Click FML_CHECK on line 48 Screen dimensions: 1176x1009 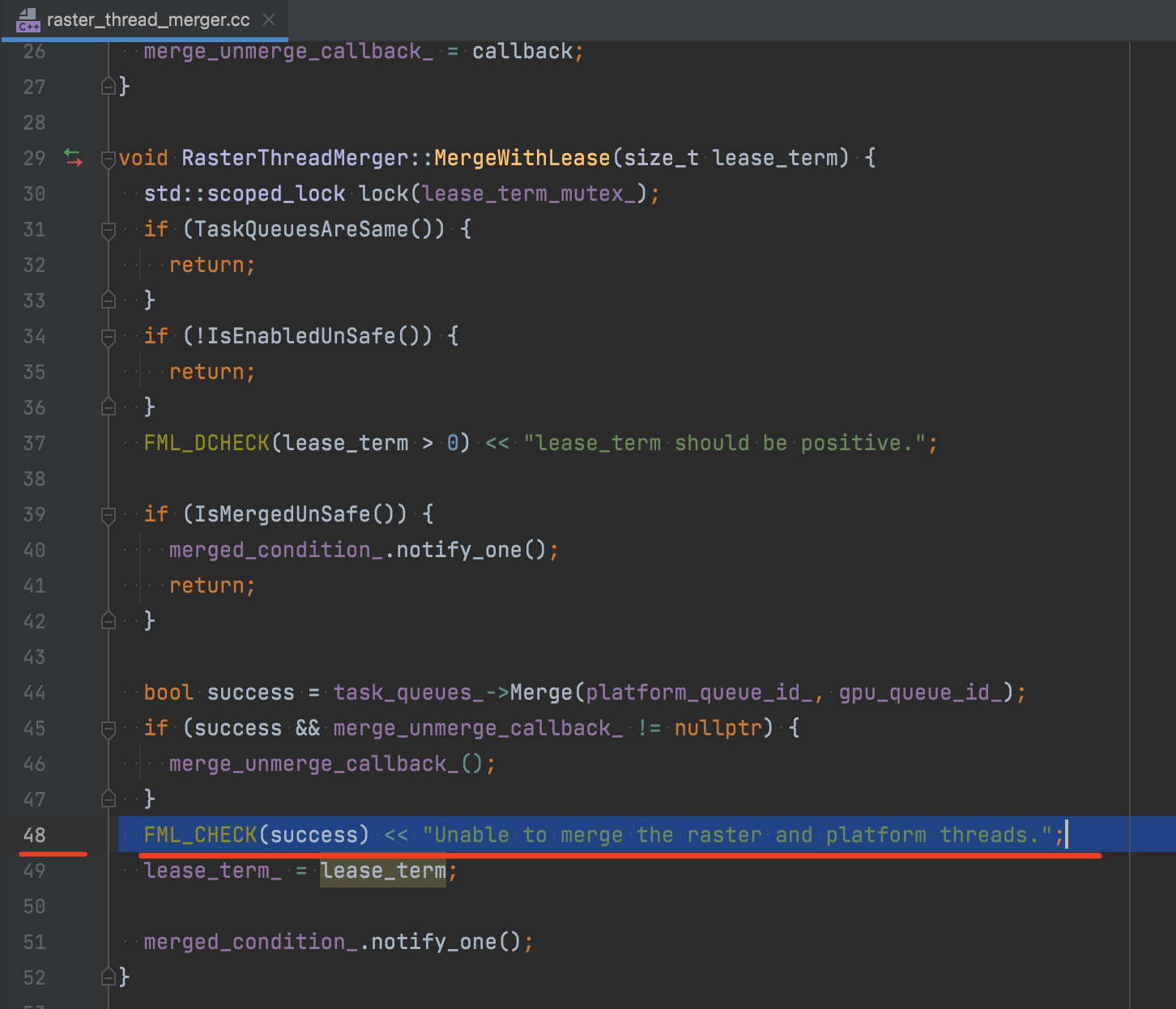click(200, 835)
